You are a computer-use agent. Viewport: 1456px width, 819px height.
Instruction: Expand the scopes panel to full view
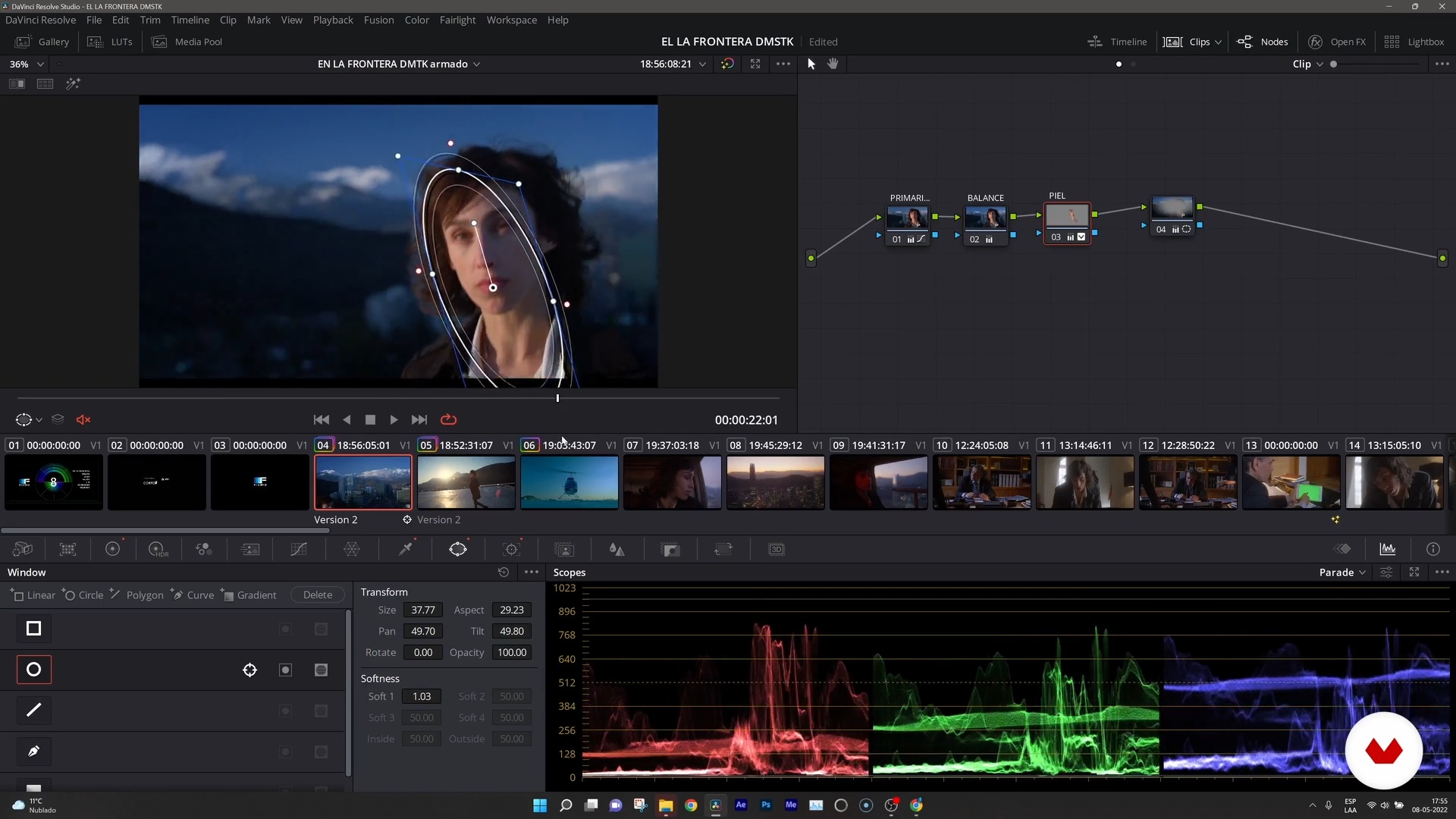tap(1414, 572)
